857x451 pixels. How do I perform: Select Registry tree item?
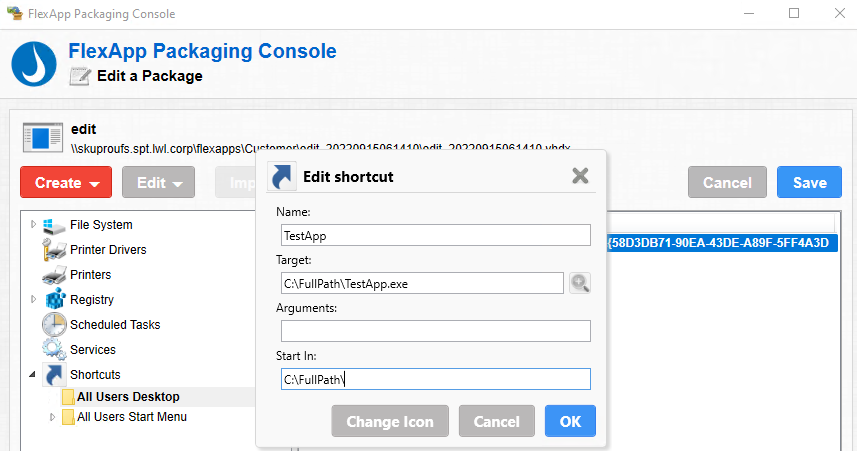coord(92,300)
